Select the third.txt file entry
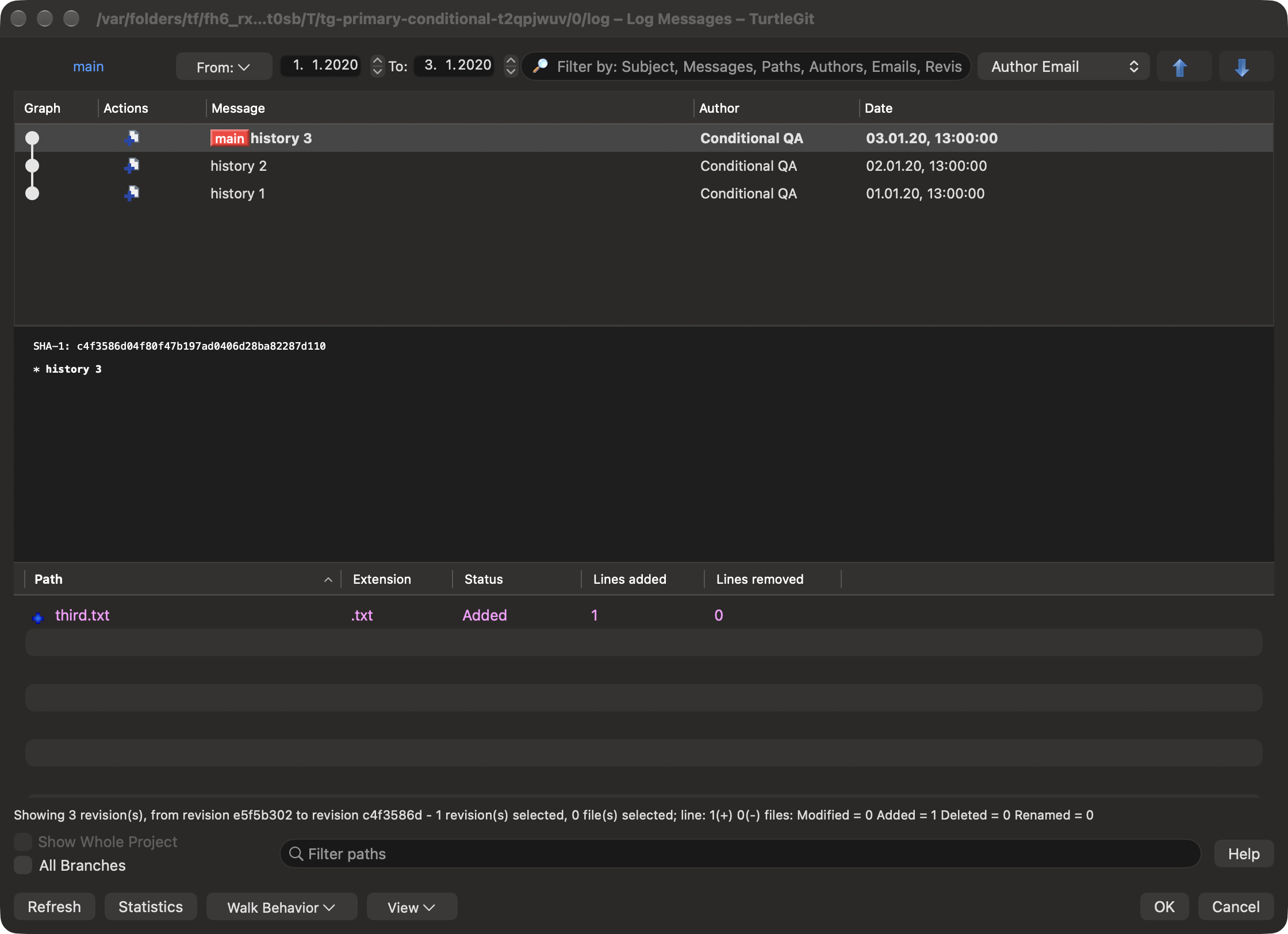This screenshot has width=1288, height=934. pyautogui.click(x=643, y=615)
